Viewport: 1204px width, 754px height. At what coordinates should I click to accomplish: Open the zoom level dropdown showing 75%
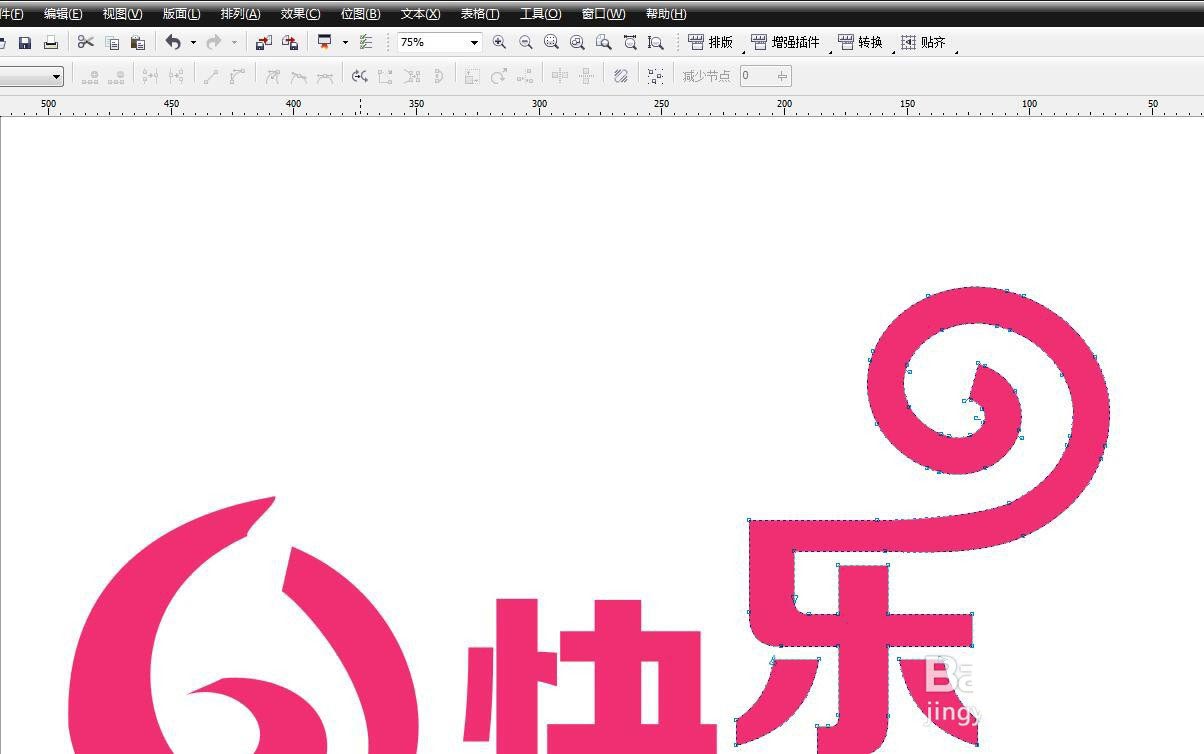(x=474, y=42)
